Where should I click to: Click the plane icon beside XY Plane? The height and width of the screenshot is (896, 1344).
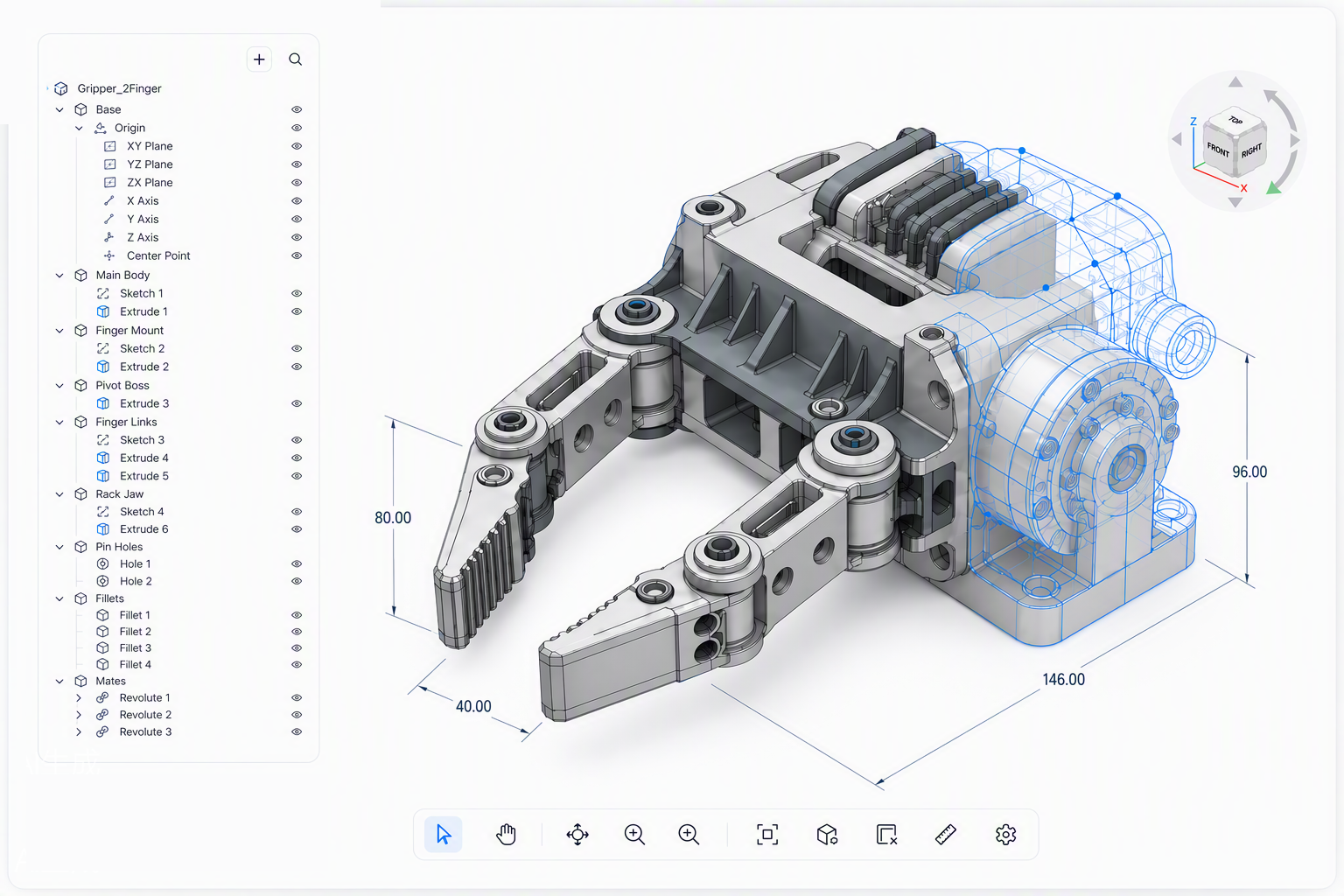coord(110,146)
